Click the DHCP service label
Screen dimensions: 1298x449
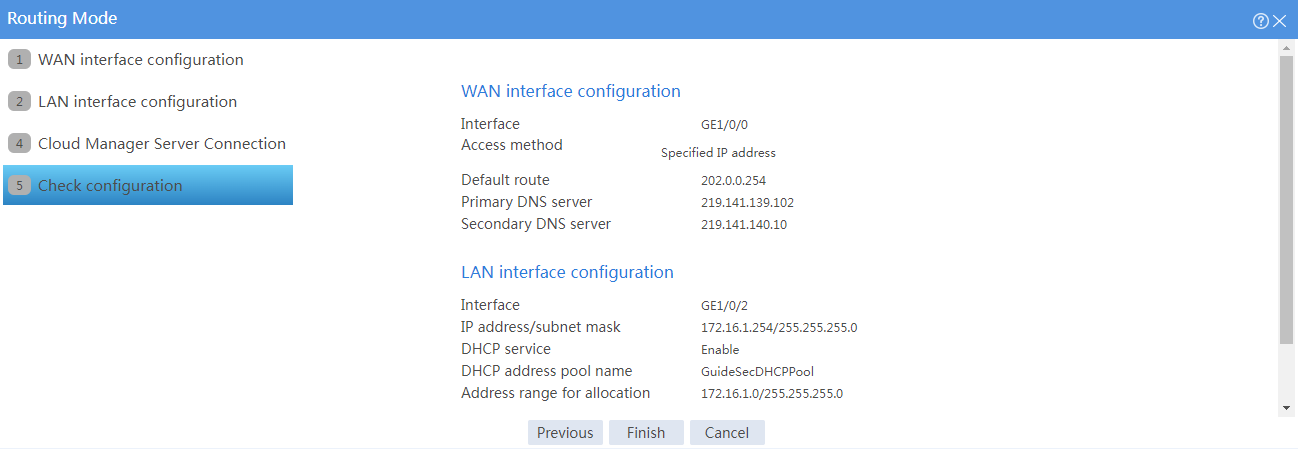point(506,349)
